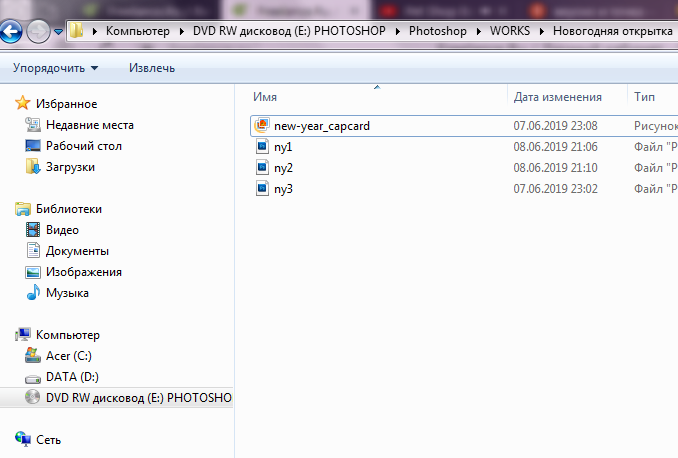Image resolution: width=678 pixels, height=458 pixels.
Task: Go to DVD RW дисковод (E:) PHOTOSHOP breadcrumb
Action: coord(289,31)
